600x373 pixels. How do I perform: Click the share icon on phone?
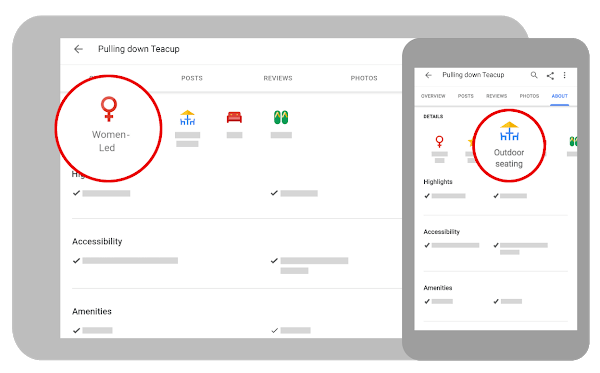coord(550,75)
